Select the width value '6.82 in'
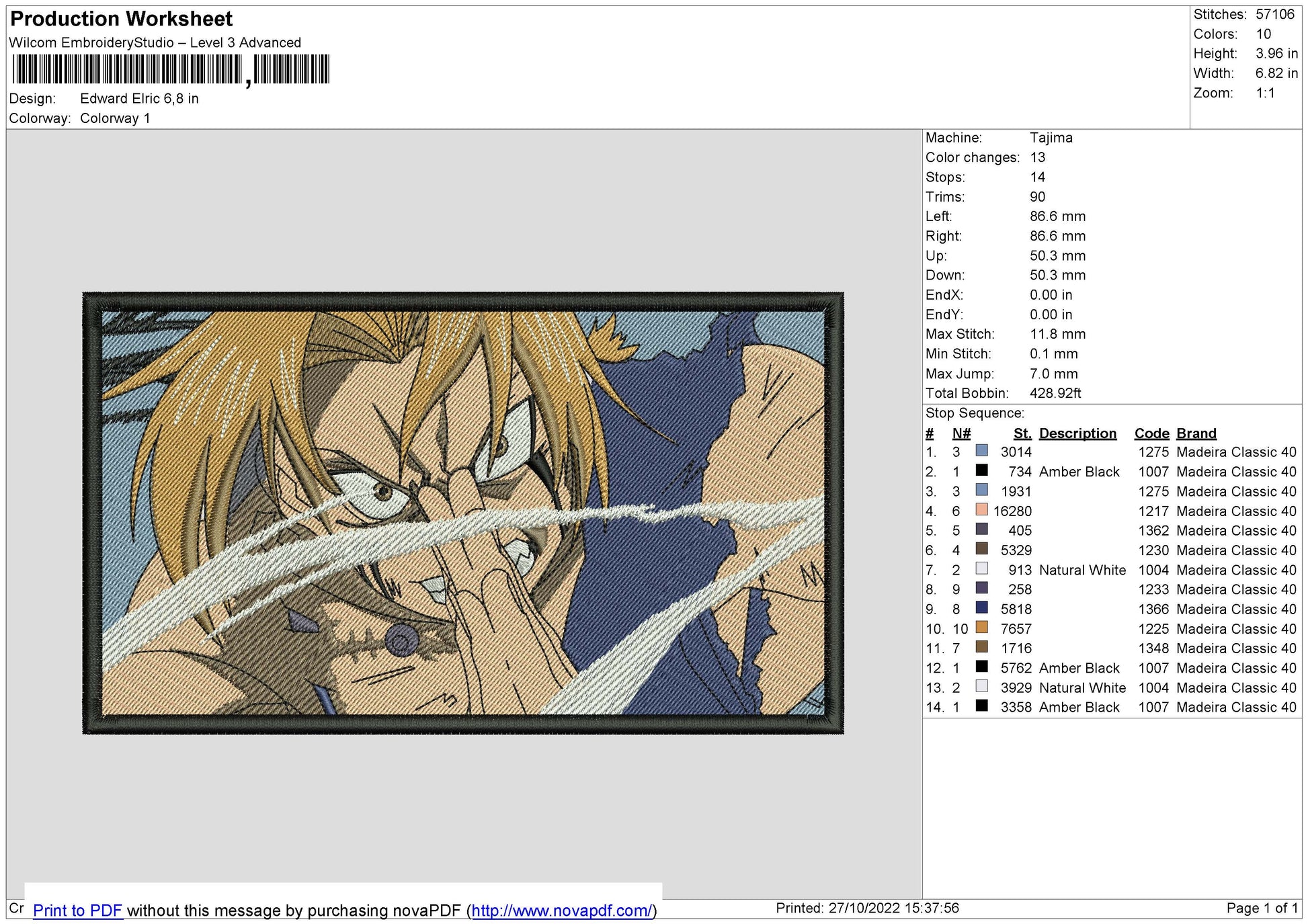 click(x=1277, y=73)
